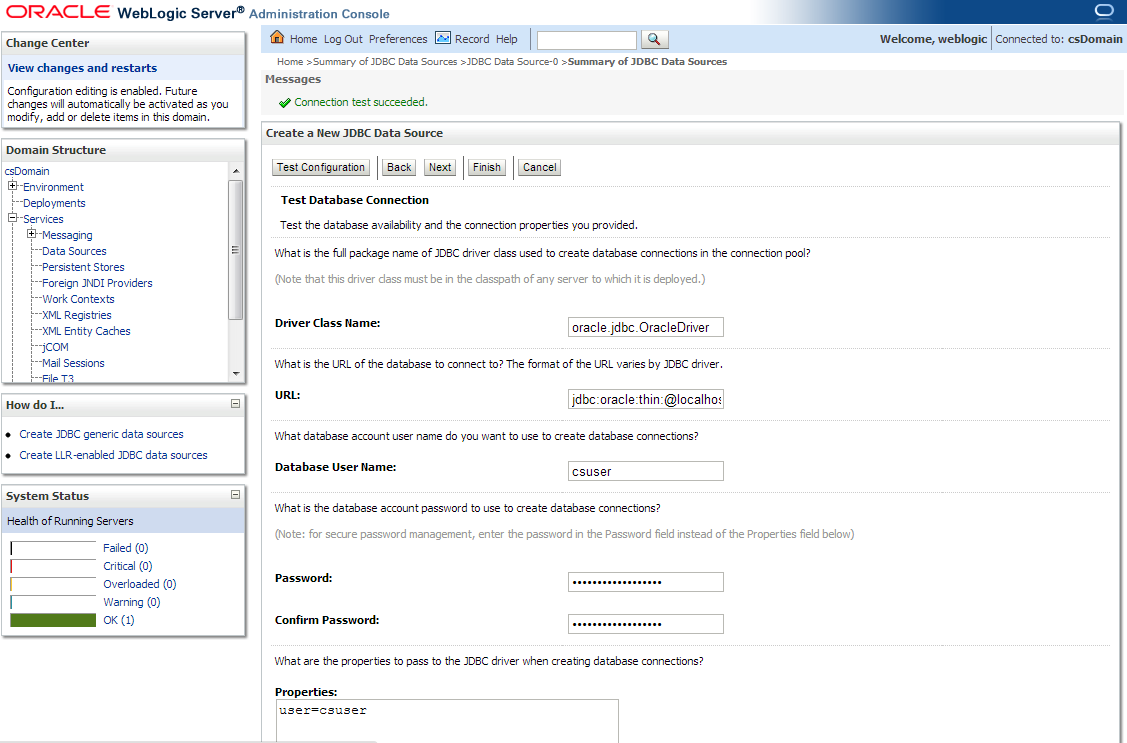
Task: Open Mail Sessions tree item
Action: (73, 364)
